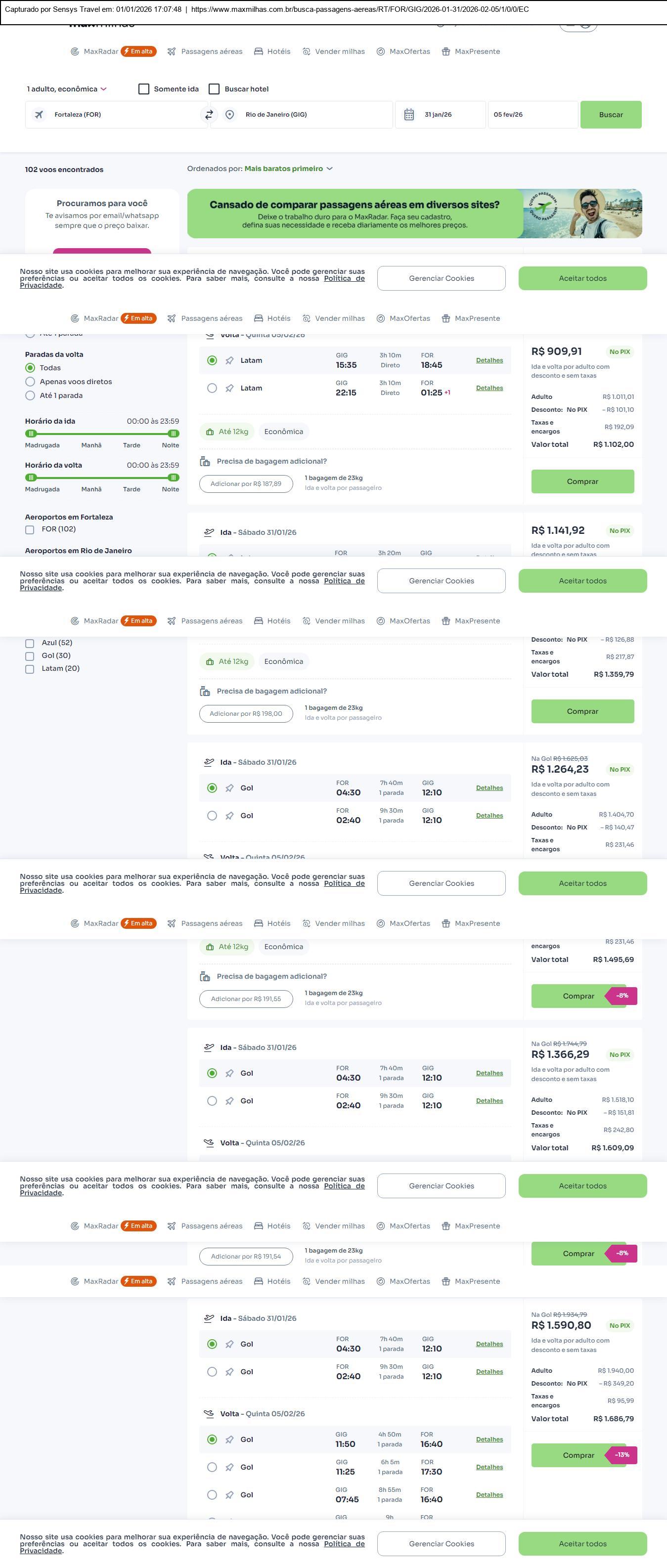Open Detalhes link for Latam 22:15 flight
This screenshot has height=1568, width=667.
(x=489, y=388)
